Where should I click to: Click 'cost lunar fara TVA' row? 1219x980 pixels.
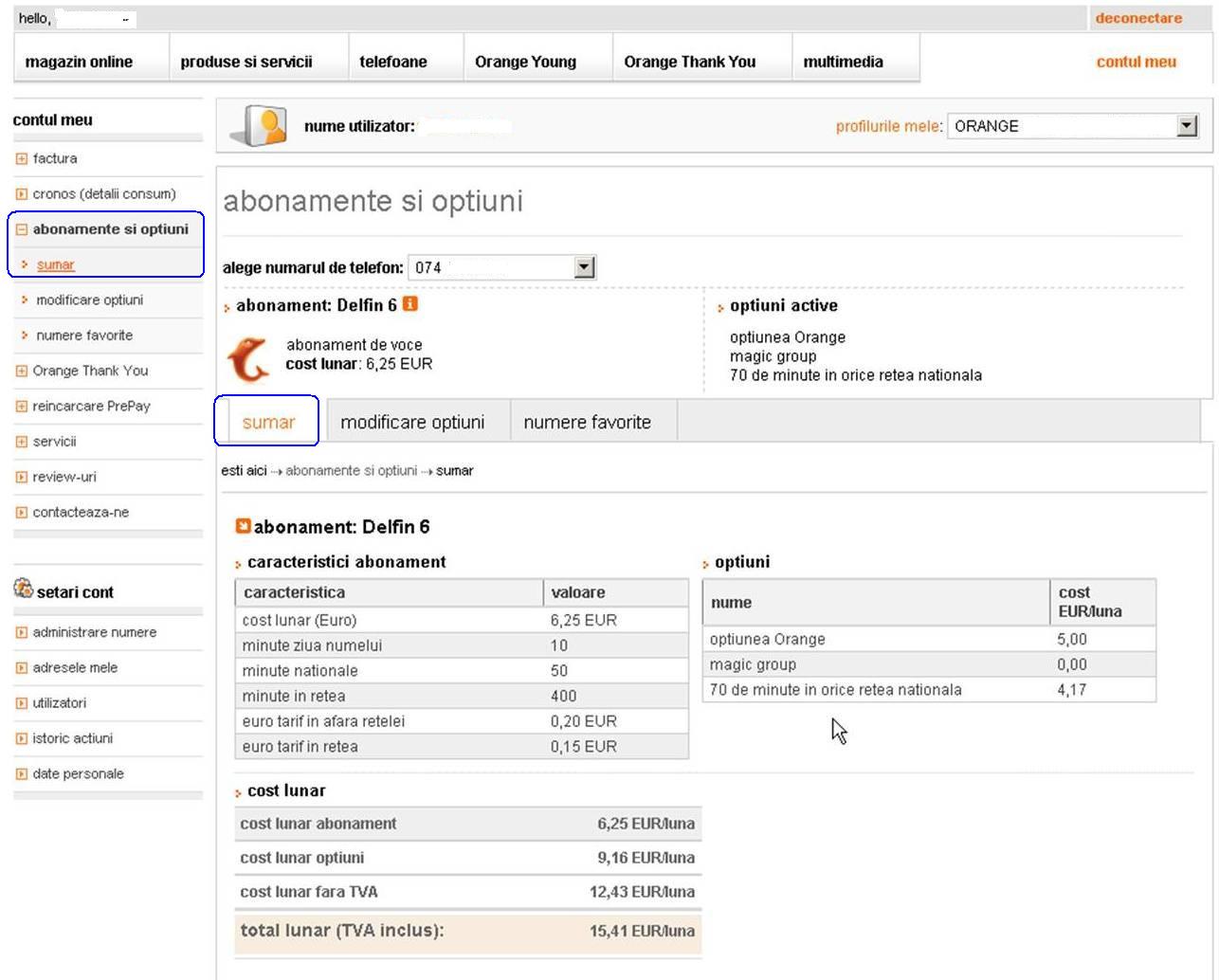(467, 892)
